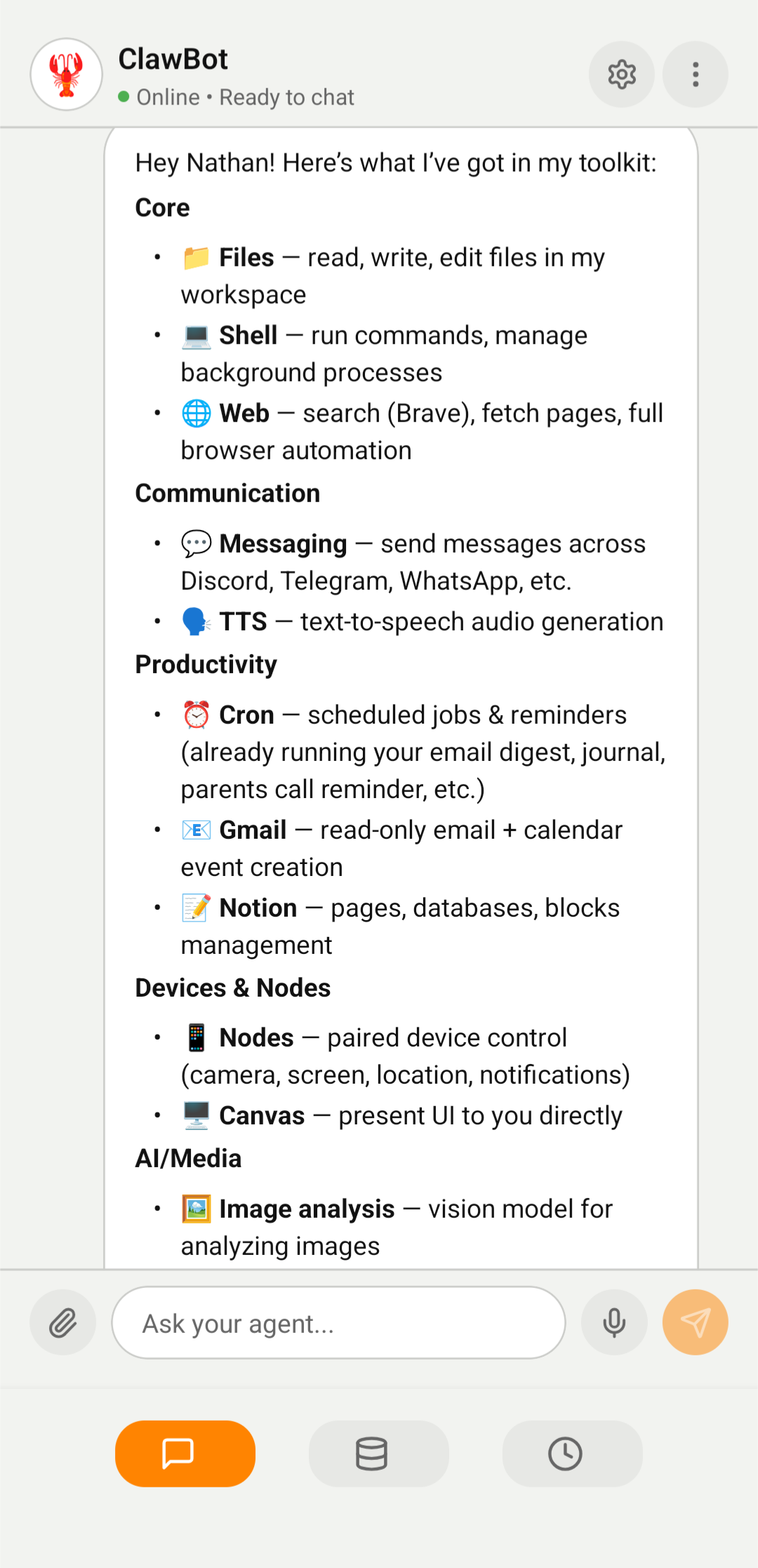The width and height of the screenshot is (758, 1568).
Task: Select the orange chat bubble tab
Action: [185, 1454]
